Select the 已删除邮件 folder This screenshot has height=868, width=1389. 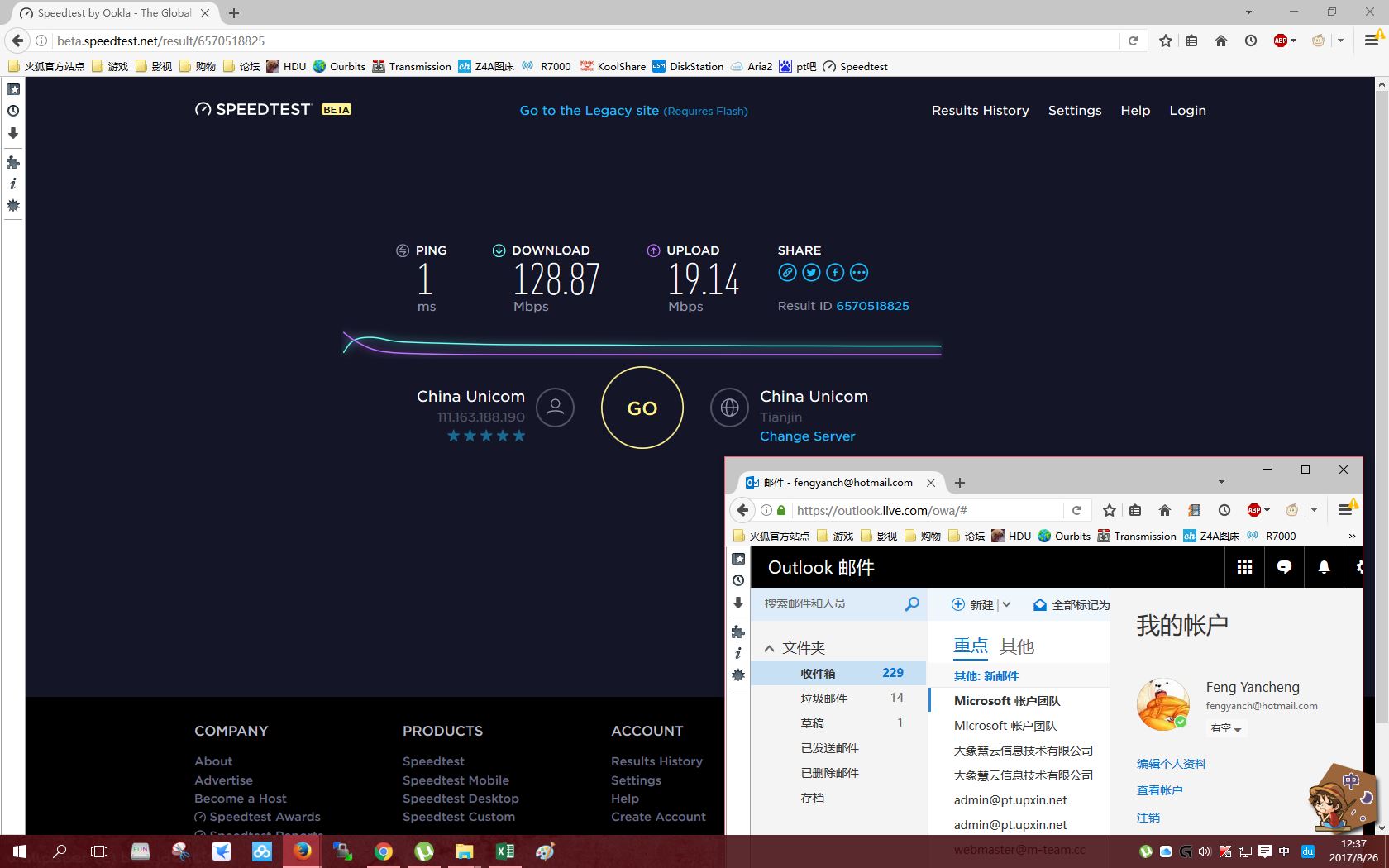click(838, 772)
